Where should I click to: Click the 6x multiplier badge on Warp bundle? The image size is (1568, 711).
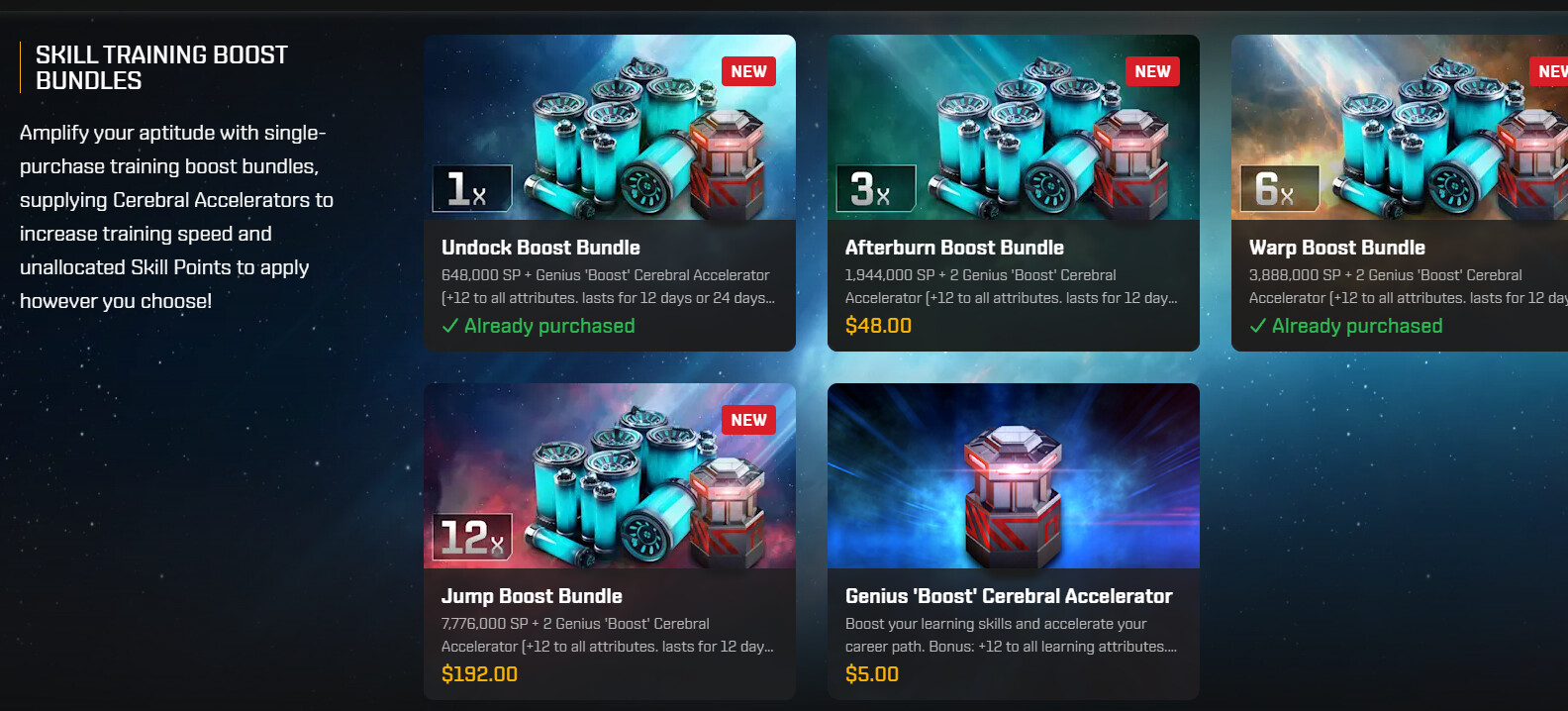click(x=1280, y=188)
